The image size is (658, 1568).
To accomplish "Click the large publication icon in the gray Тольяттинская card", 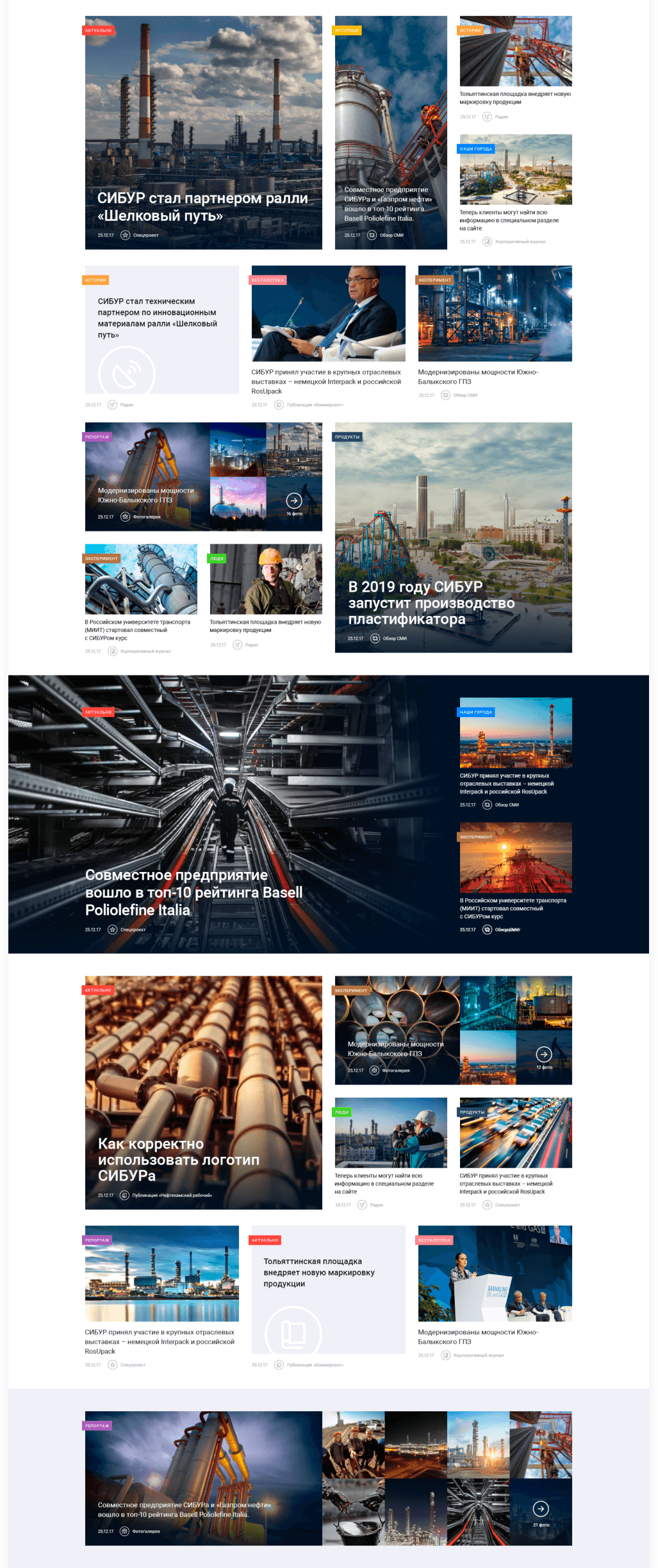I will [293, 1333].
